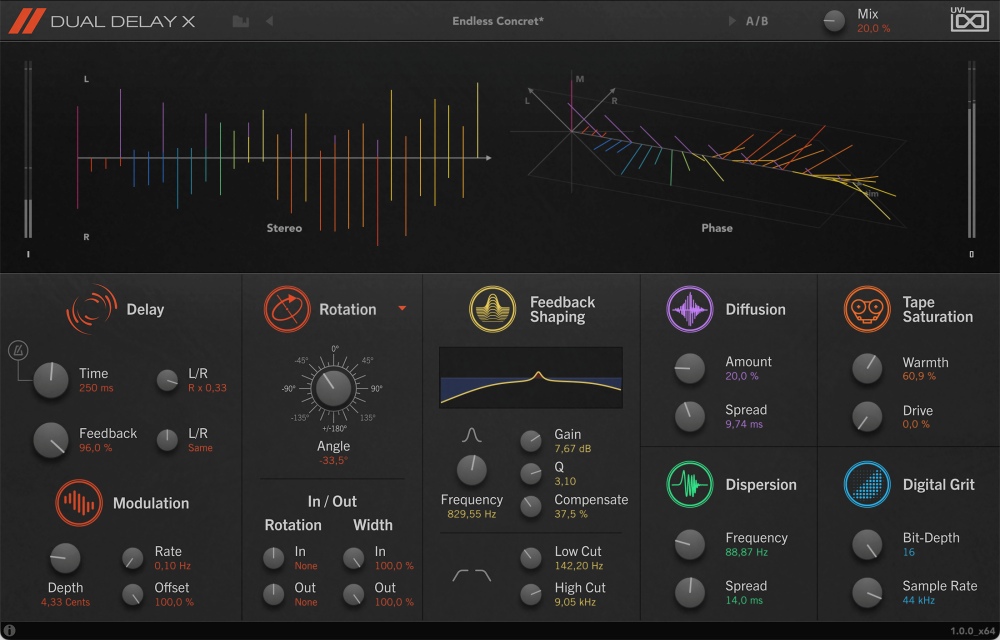Click the Compensate knob
Viewport: 1000px width, 640px height.
[x=531, y=506]
